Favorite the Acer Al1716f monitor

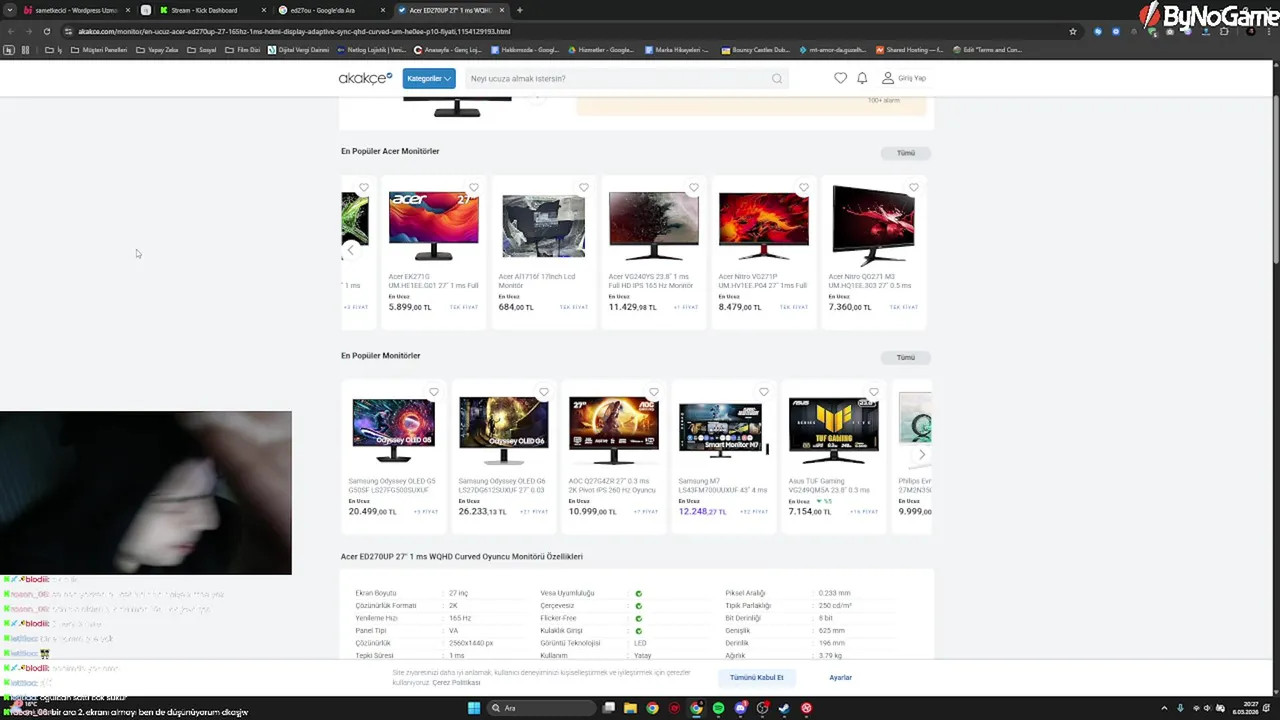tap(584, 187)
